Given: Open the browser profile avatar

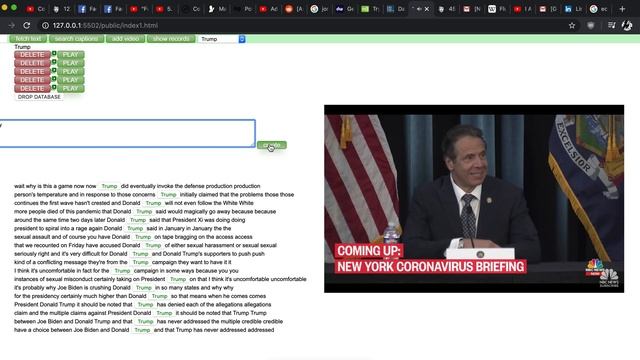Looking at the screenshot, I should [627, 25].
